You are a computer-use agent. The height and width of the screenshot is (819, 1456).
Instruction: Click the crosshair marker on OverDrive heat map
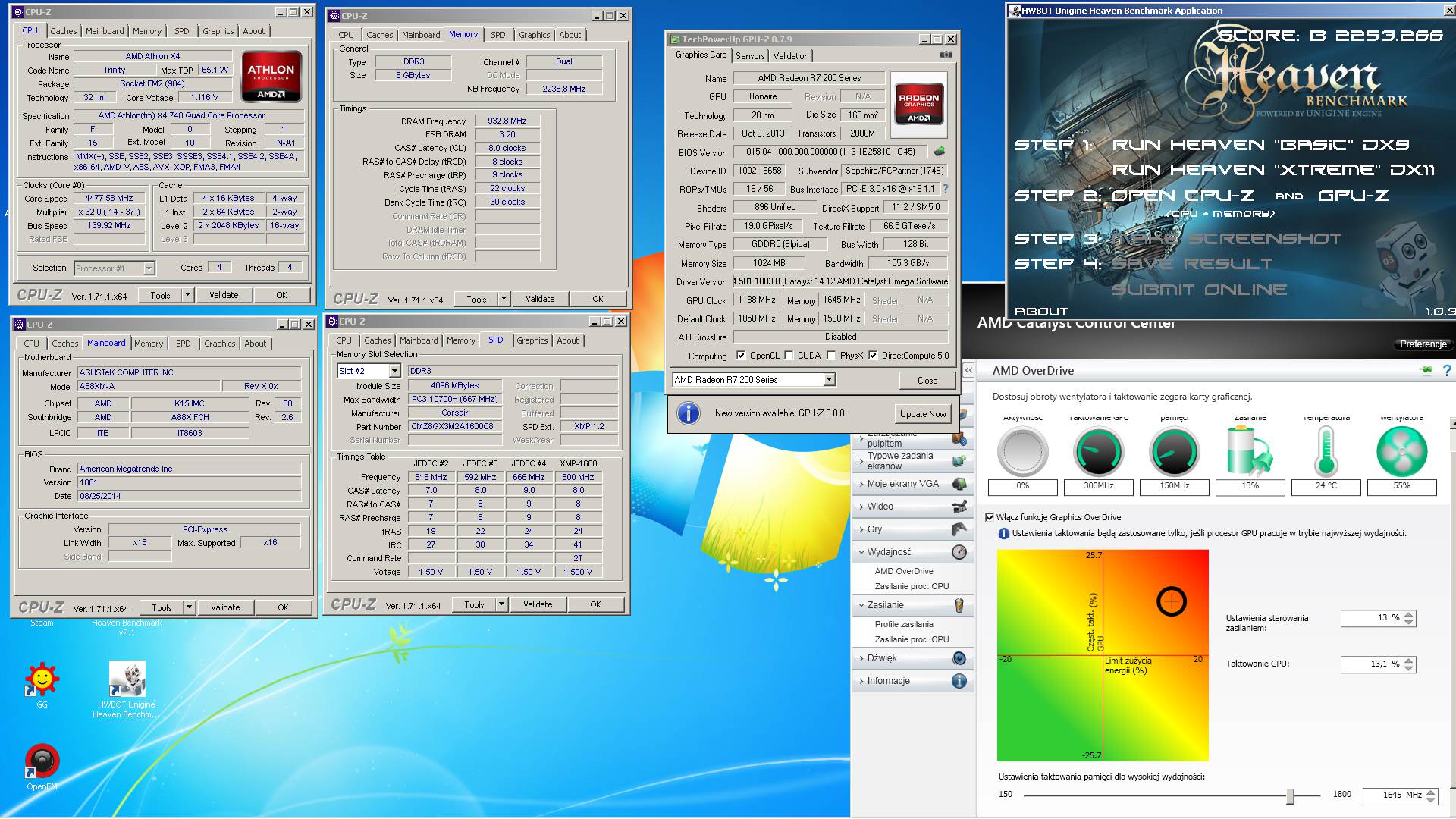coord(1171,601)
